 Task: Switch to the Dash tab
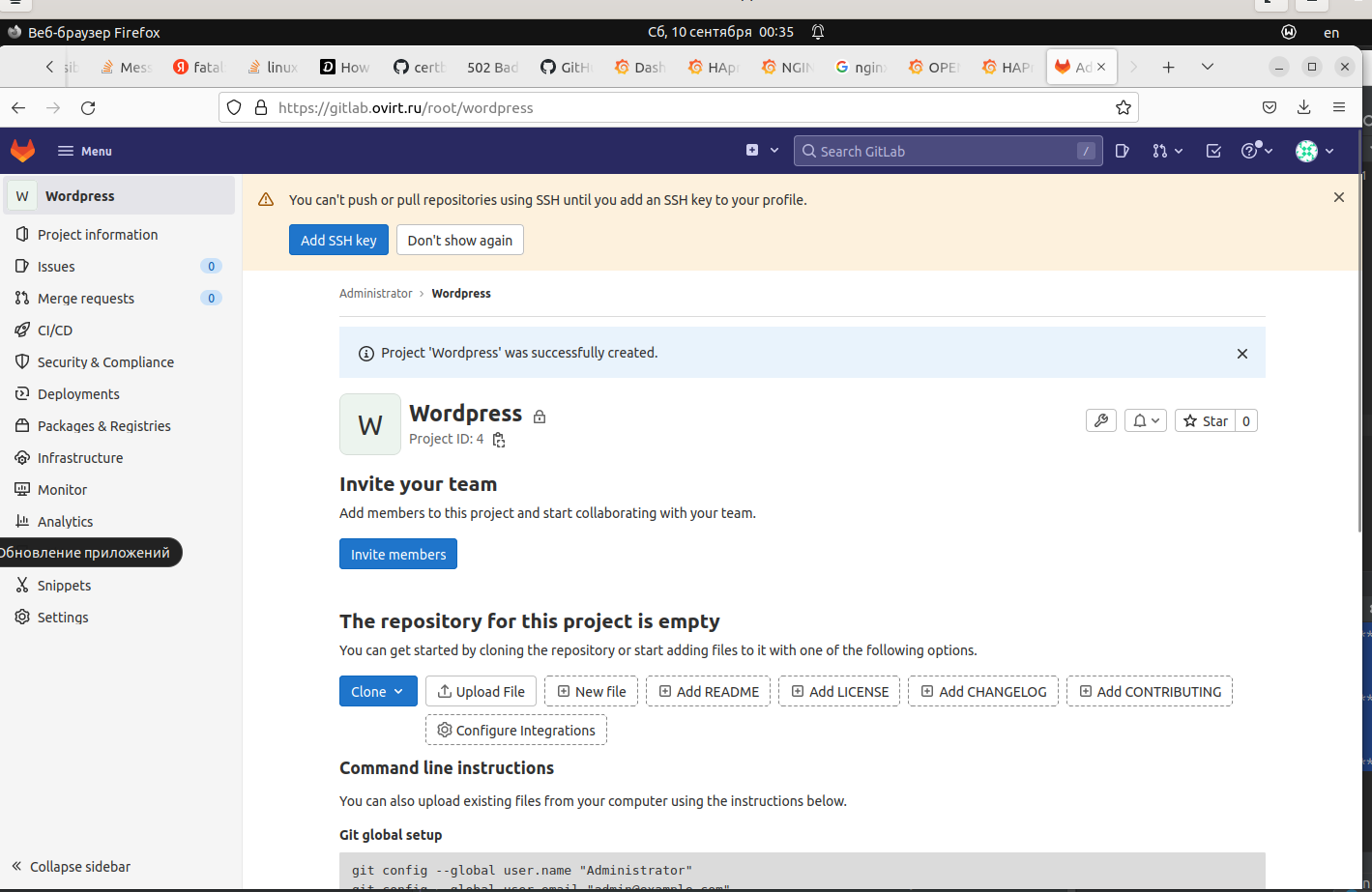coord(641,67)
